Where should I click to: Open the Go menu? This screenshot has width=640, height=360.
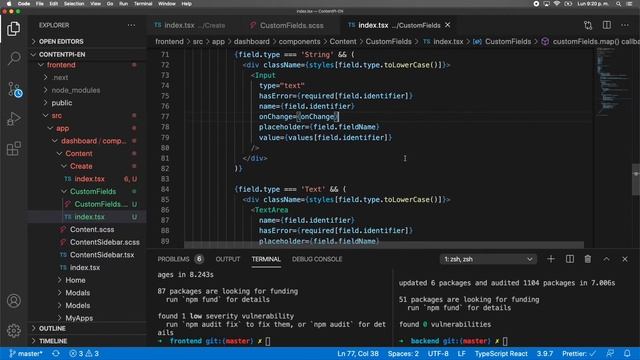coord(110,4)
